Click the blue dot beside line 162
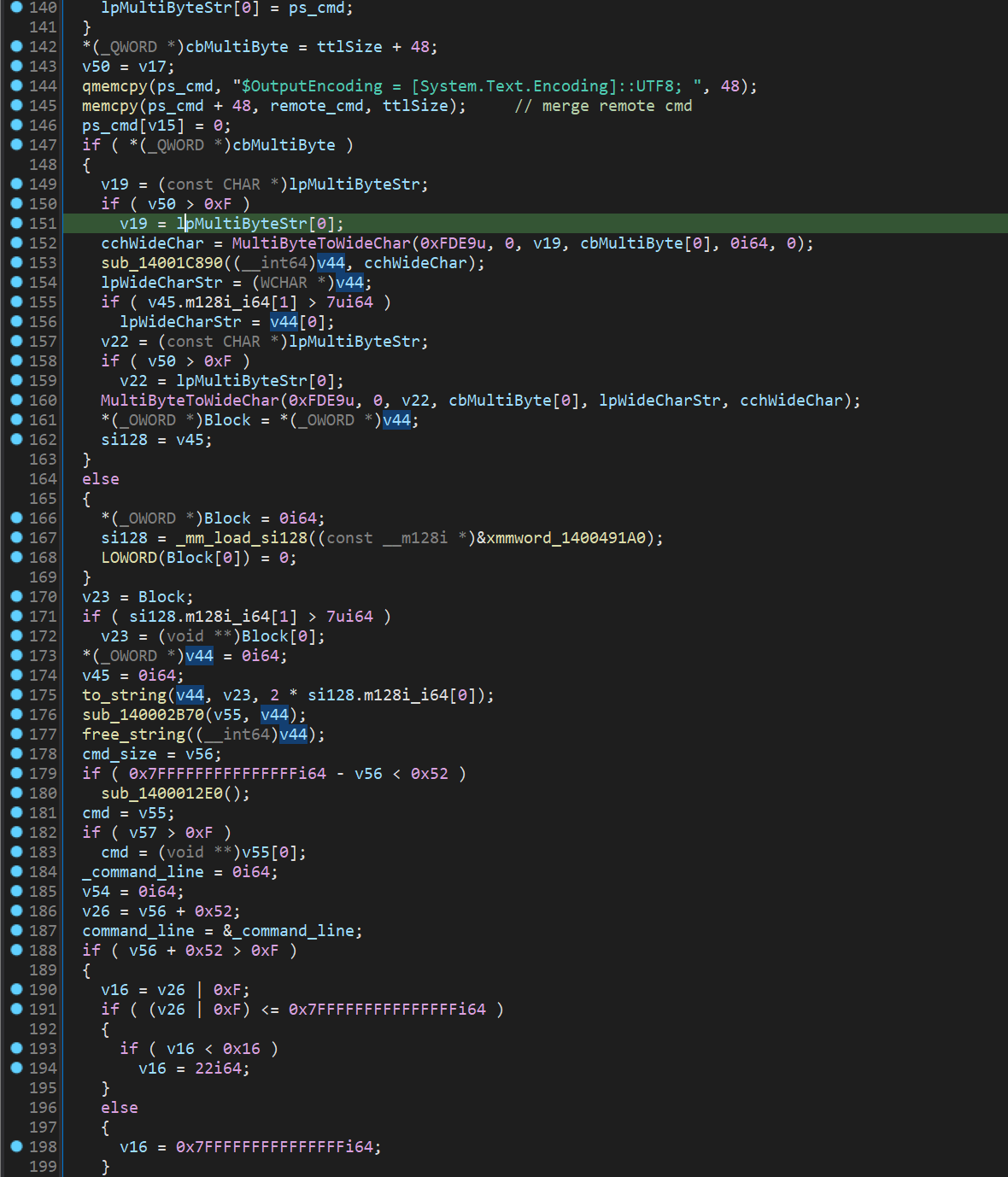Screen dimensions: 1008x1177 [x=16, y=439]
